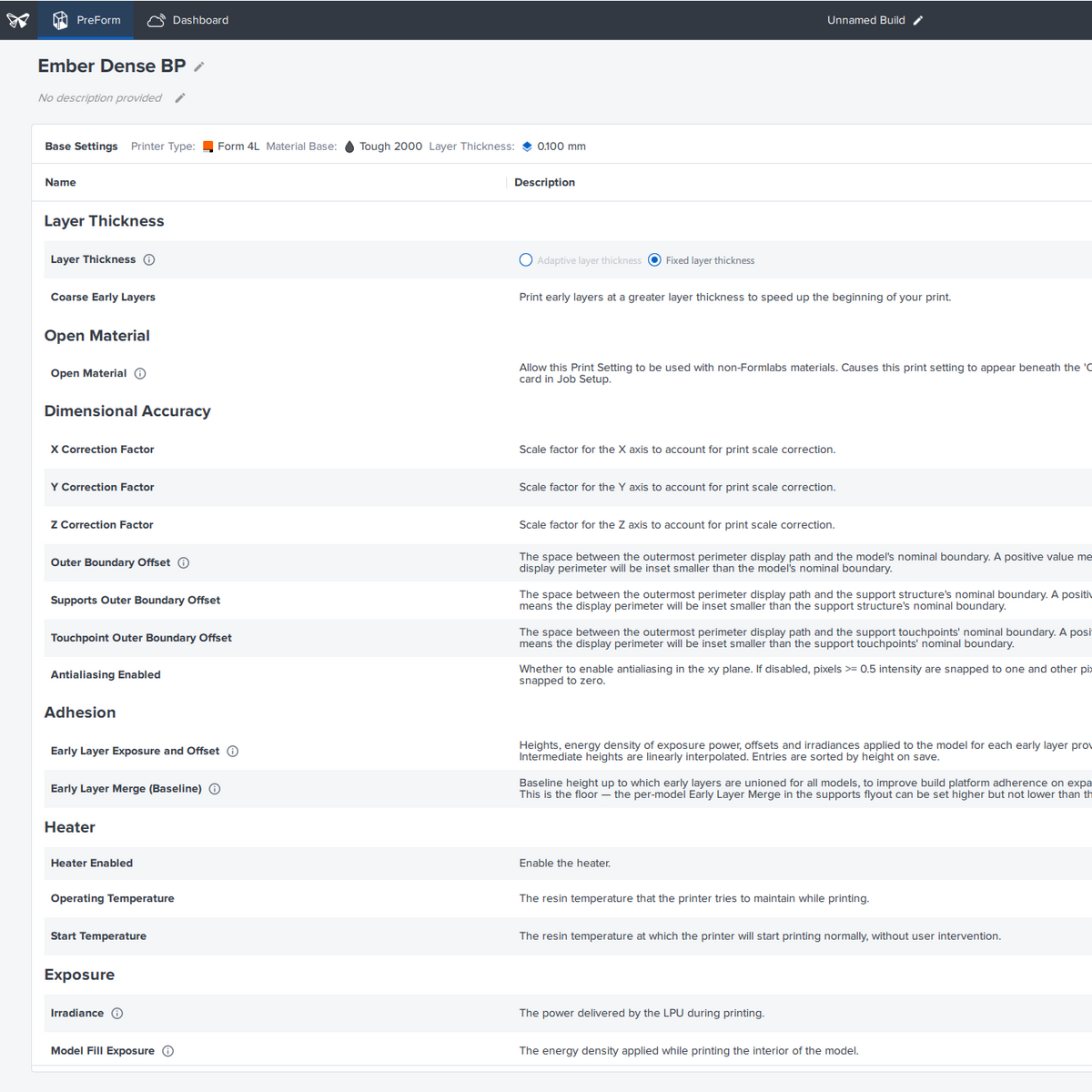Click the 0.100 mm layers icon
Viewport: 1092px width, 1092px height.
527,147
